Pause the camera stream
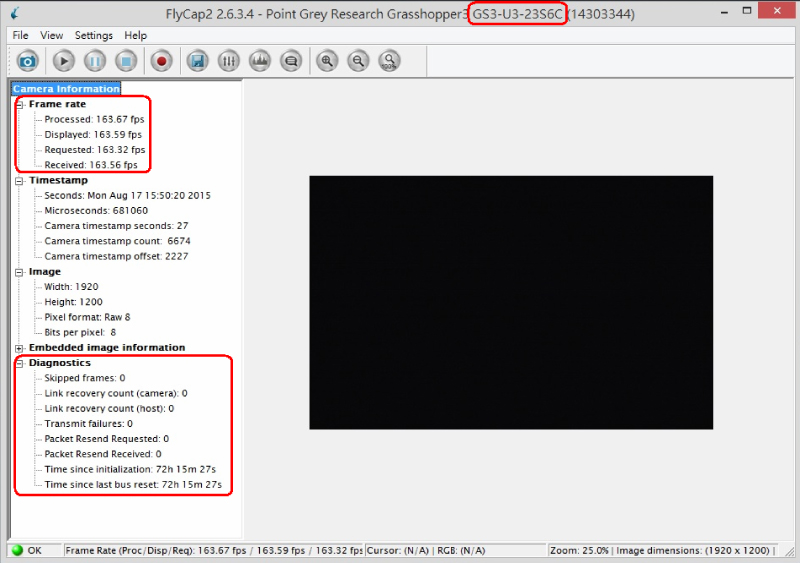 click(95, 61)
